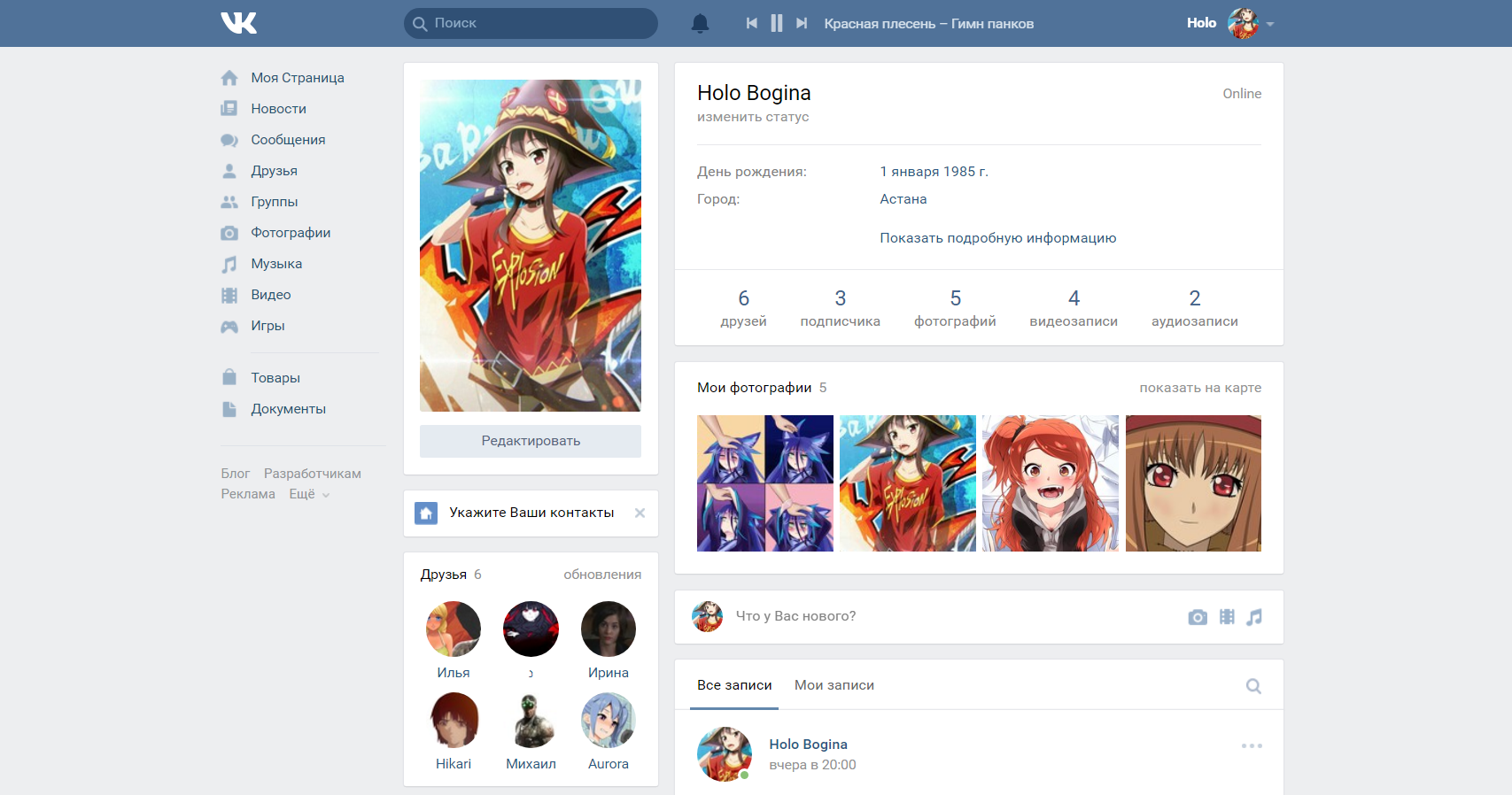This screenshot has width=1512, height=795.
Task: Open the 4 видеозаписи counter
Action: point(1074,307)
